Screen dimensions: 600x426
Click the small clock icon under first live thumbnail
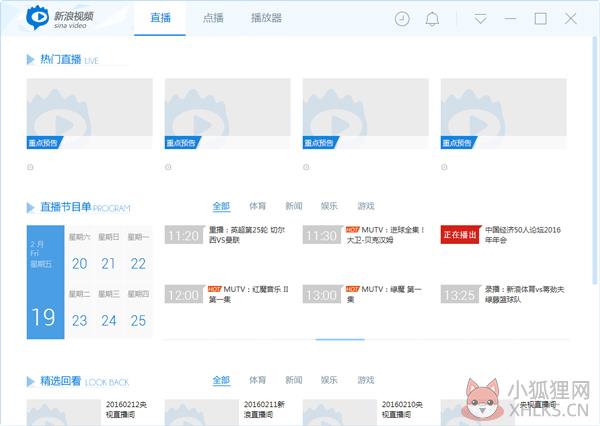coord(30,167)
